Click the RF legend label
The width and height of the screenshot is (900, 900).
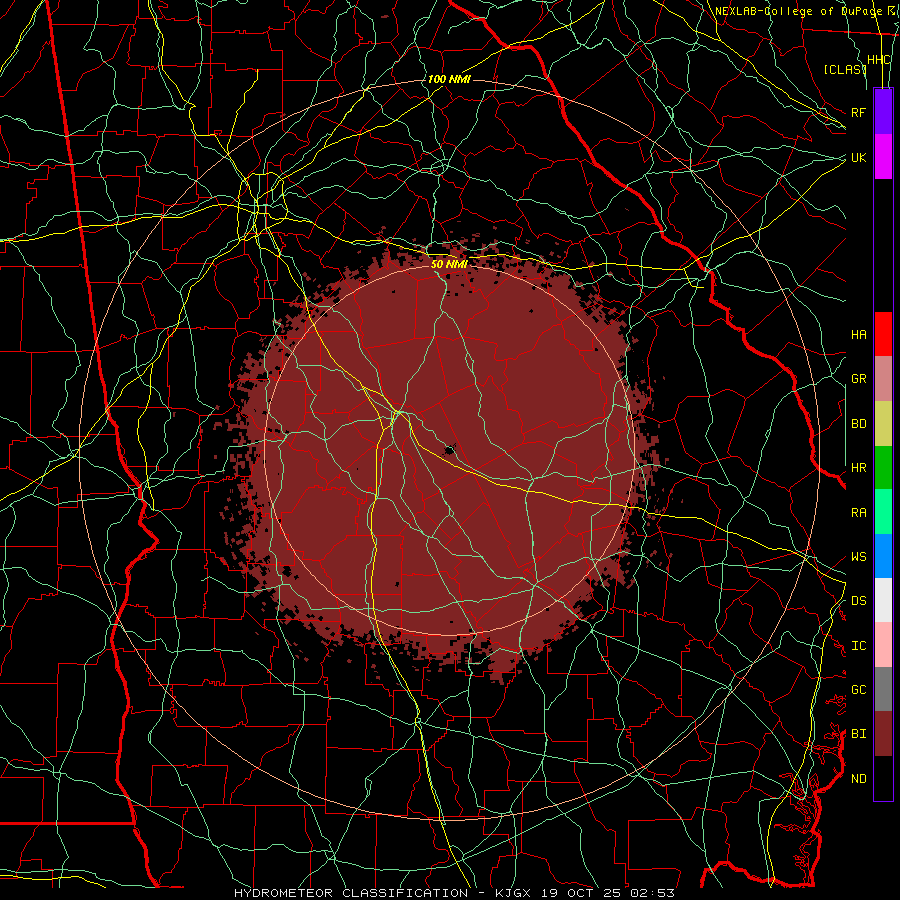859,112
